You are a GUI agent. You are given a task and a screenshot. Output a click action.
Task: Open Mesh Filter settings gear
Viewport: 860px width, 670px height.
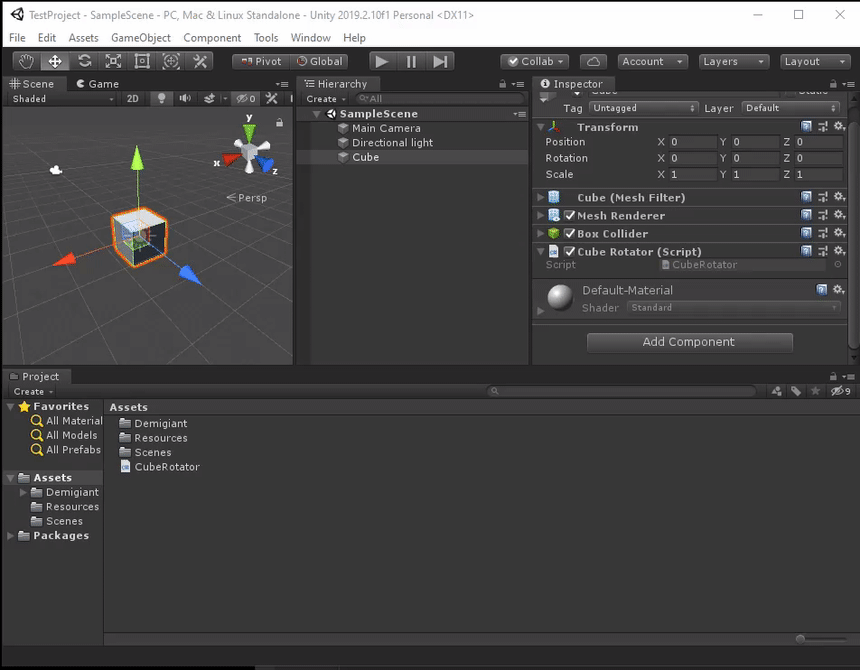pos(839,197)
